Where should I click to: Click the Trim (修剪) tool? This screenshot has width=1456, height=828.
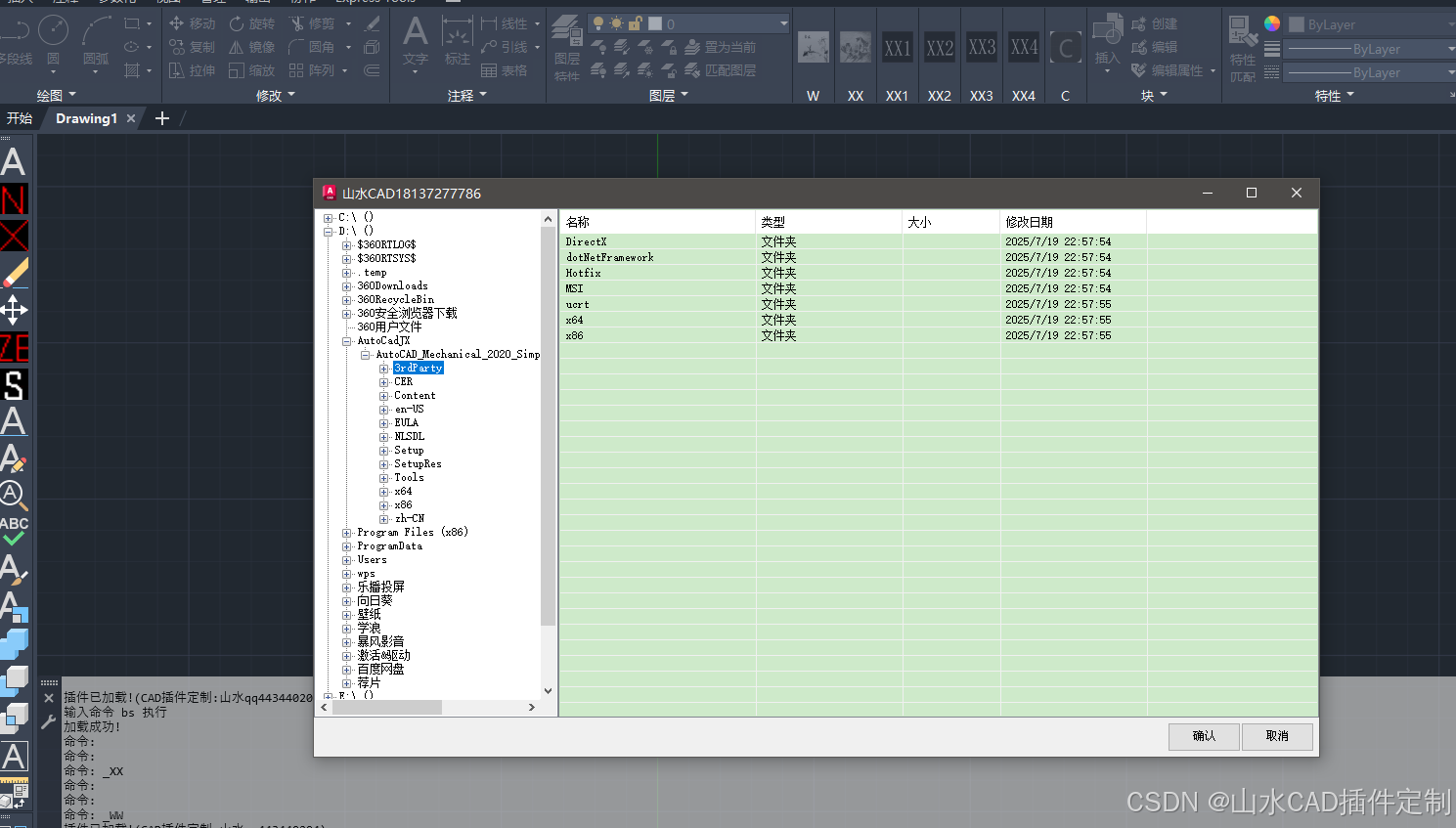coord(312,23)
